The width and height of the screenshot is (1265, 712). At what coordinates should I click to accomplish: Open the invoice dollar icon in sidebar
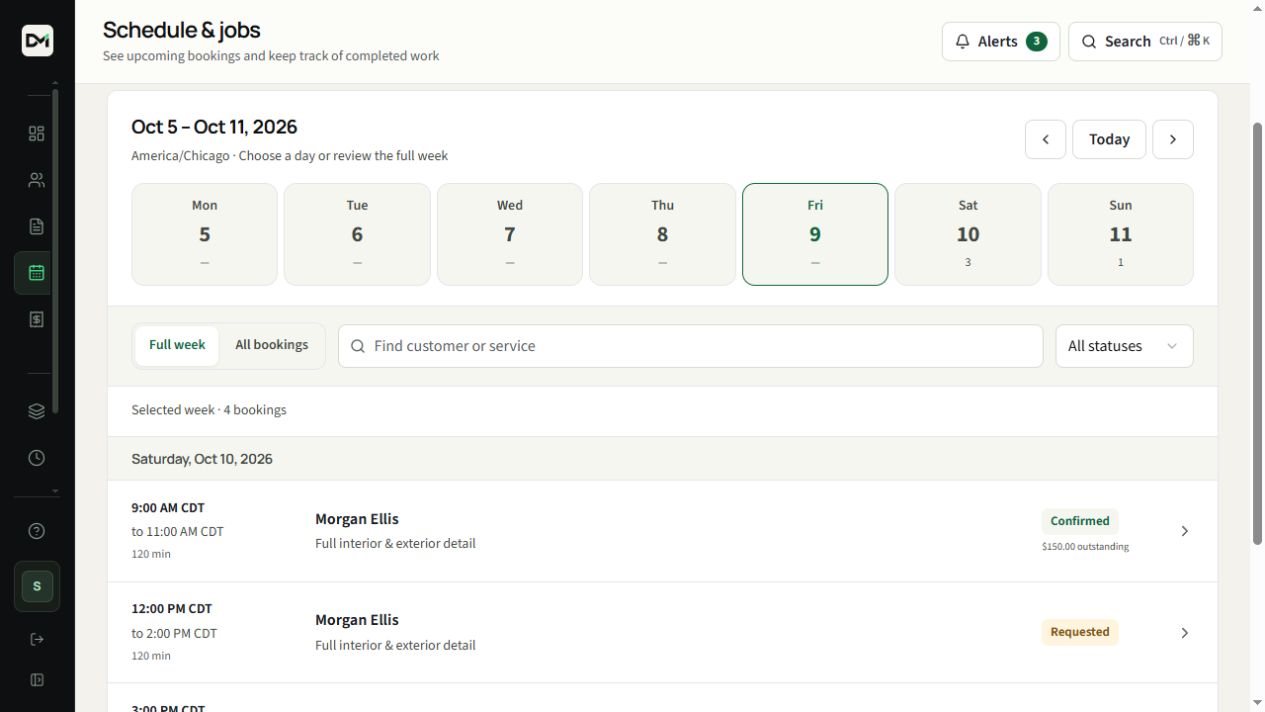[x=37, y=319]
